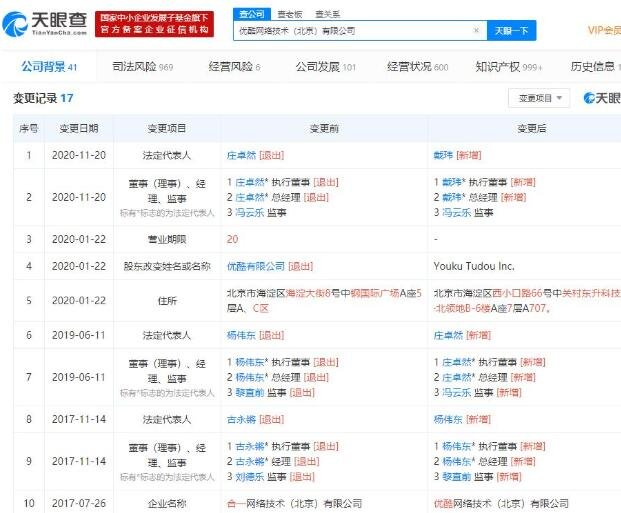621x513 pixels.
Task: Select the 查老板 search tab
Action: coord(290,14)
